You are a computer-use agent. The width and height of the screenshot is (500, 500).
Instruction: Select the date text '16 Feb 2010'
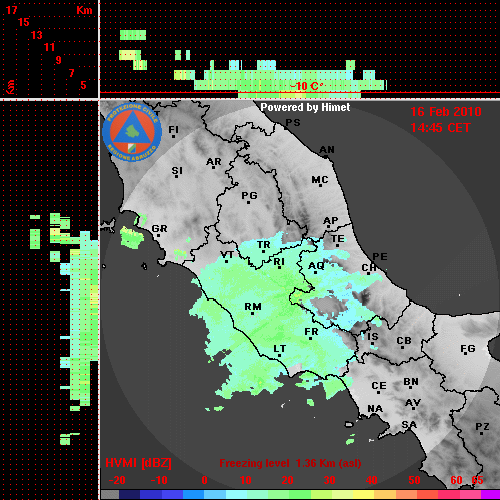click(x=446, y=112)
